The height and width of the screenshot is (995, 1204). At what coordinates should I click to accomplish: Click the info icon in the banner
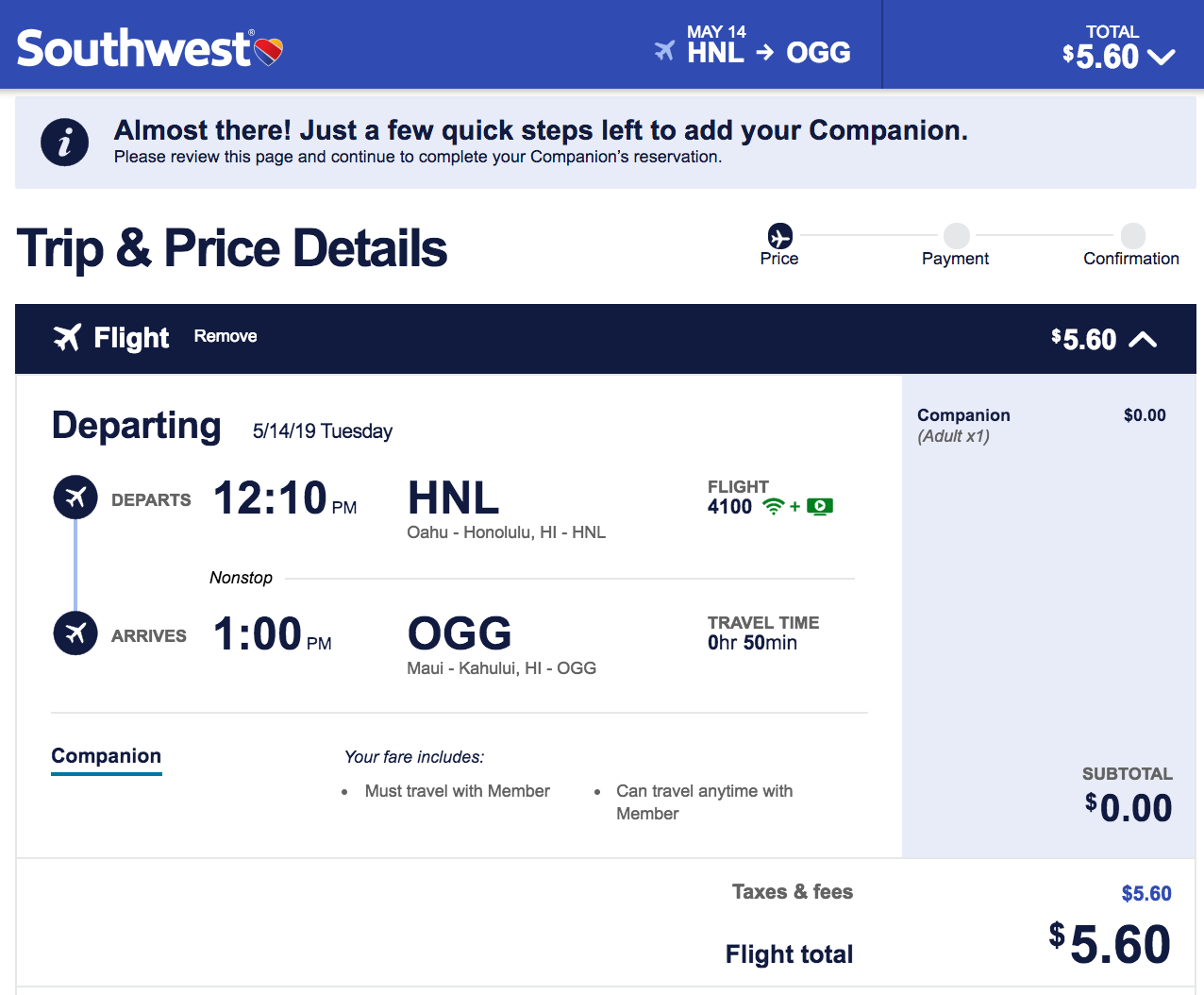65,143
